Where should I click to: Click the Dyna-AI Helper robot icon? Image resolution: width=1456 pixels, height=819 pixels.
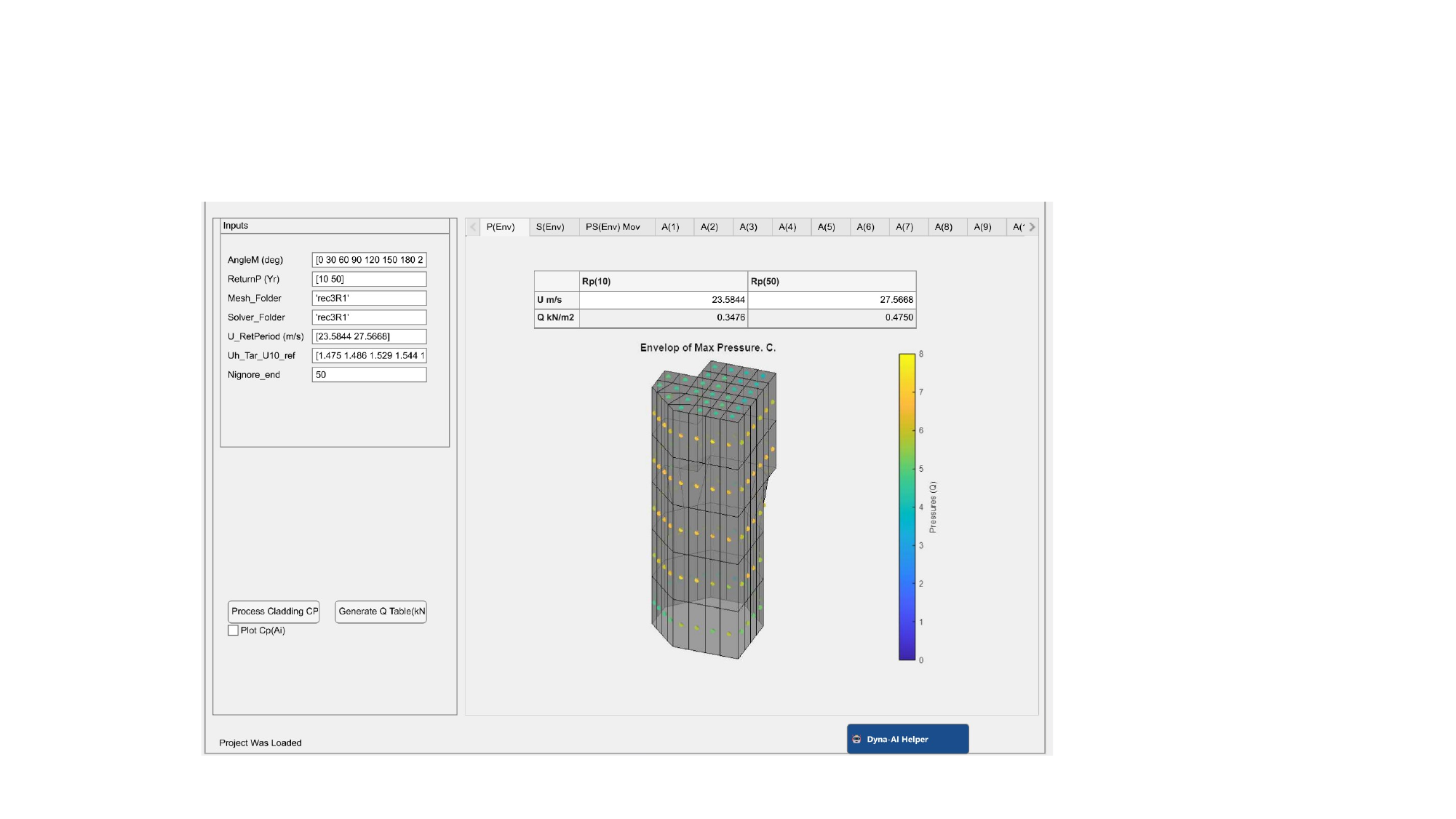(x=856, y=739)
